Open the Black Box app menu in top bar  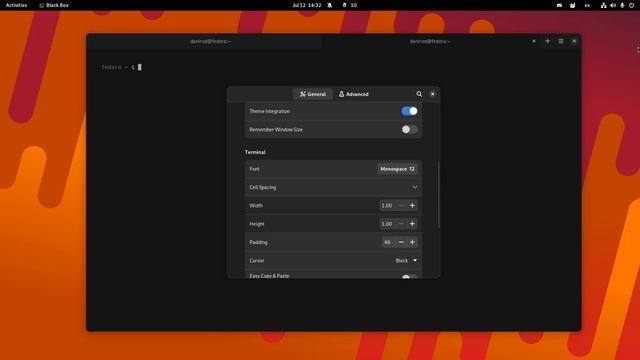[x=53, y=5]
